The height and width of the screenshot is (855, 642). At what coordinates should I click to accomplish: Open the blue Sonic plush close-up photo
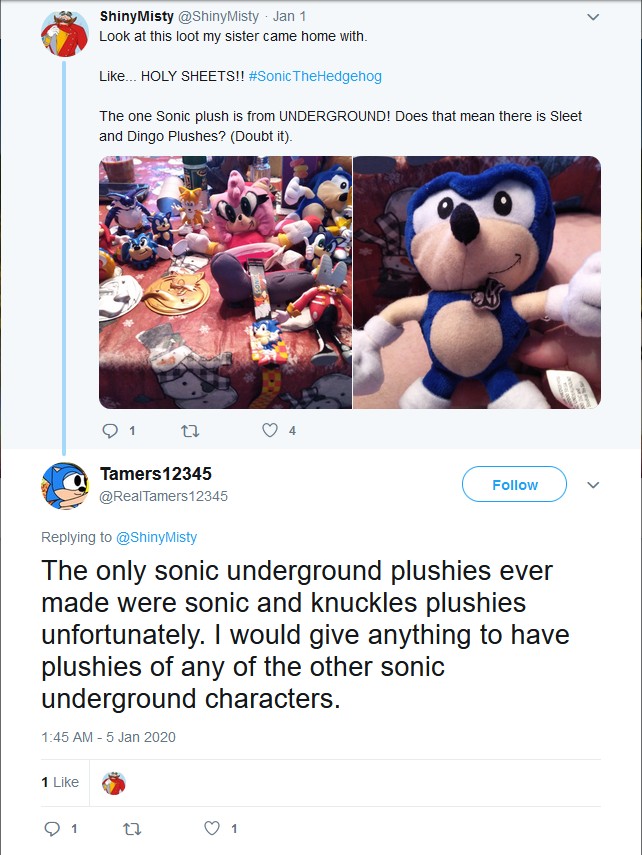[x=477, y=282]
